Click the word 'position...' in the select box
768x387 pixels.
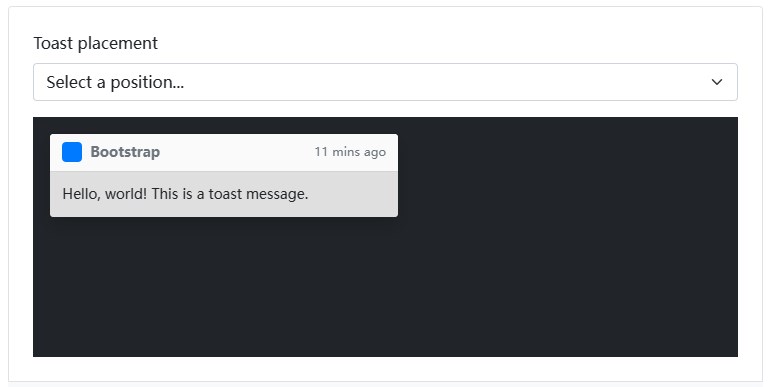[147, 82]
